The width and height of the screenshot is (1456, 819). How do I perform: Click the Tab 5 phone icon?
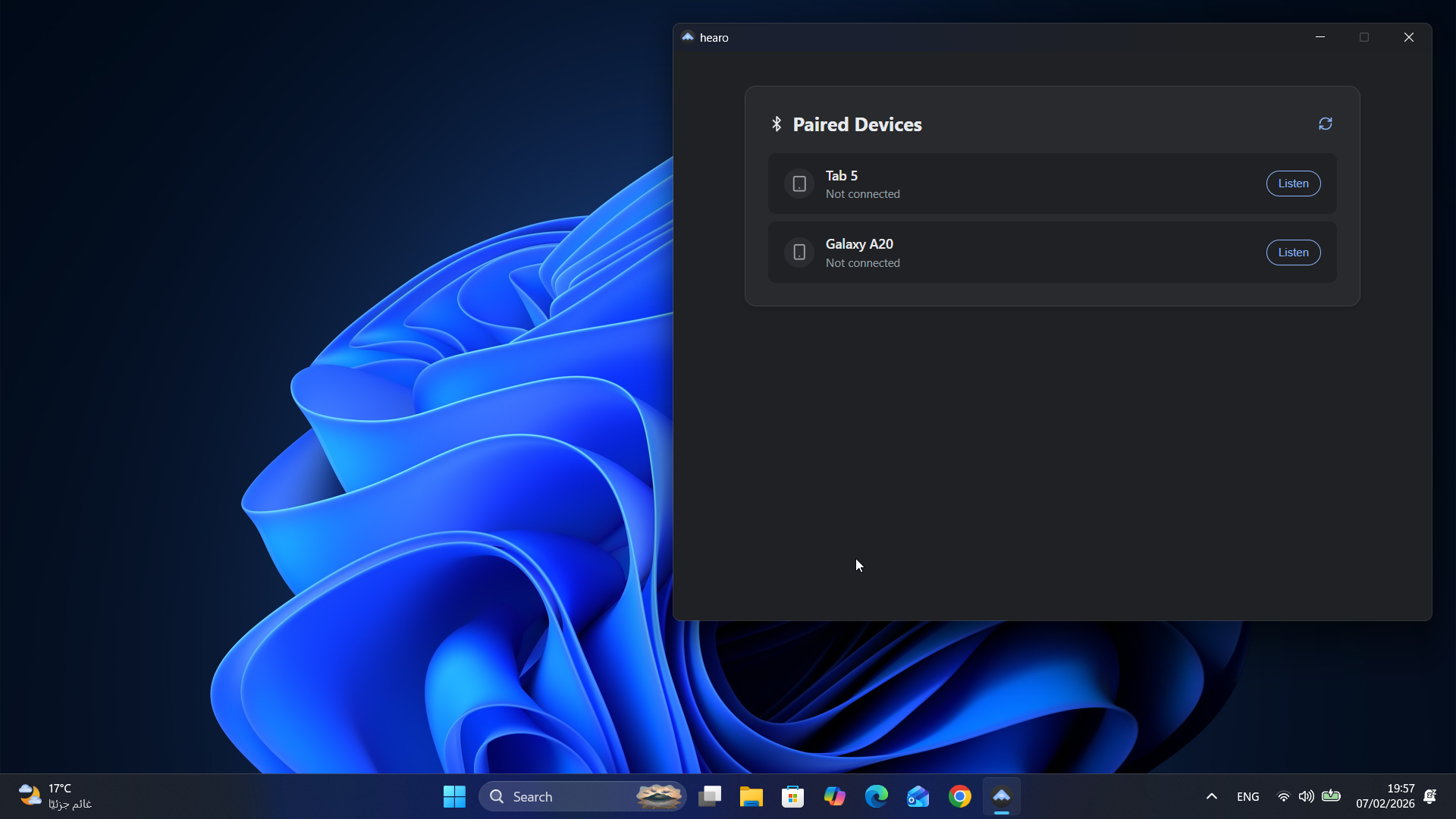pos(799,184)
